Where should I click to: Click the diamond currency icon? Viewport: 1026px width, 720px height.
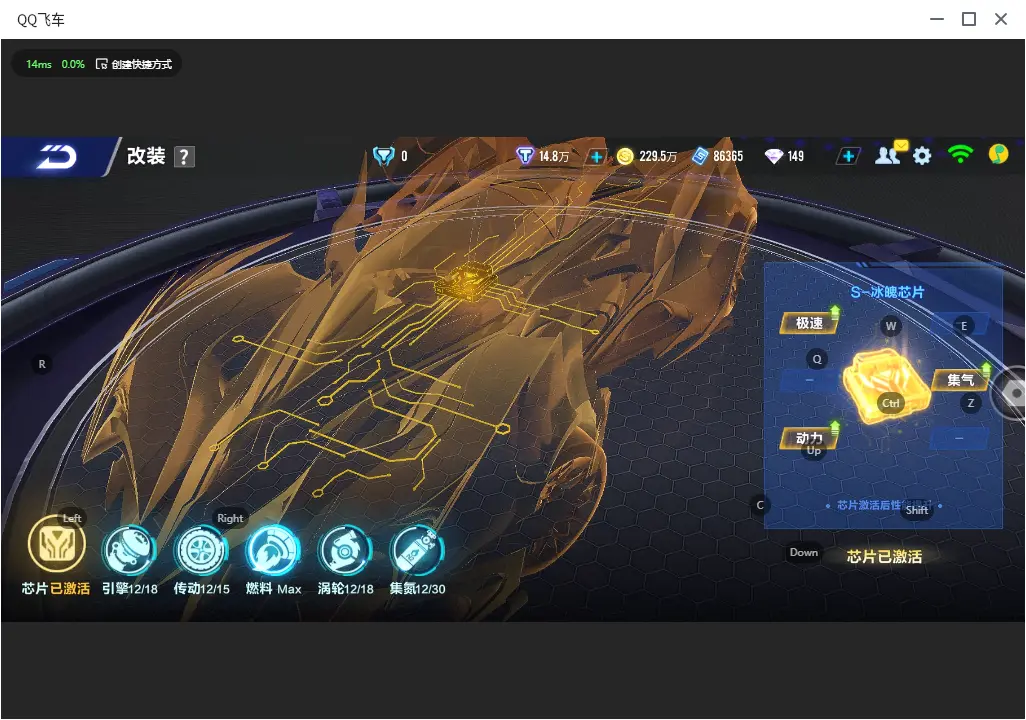click(773, 156)
